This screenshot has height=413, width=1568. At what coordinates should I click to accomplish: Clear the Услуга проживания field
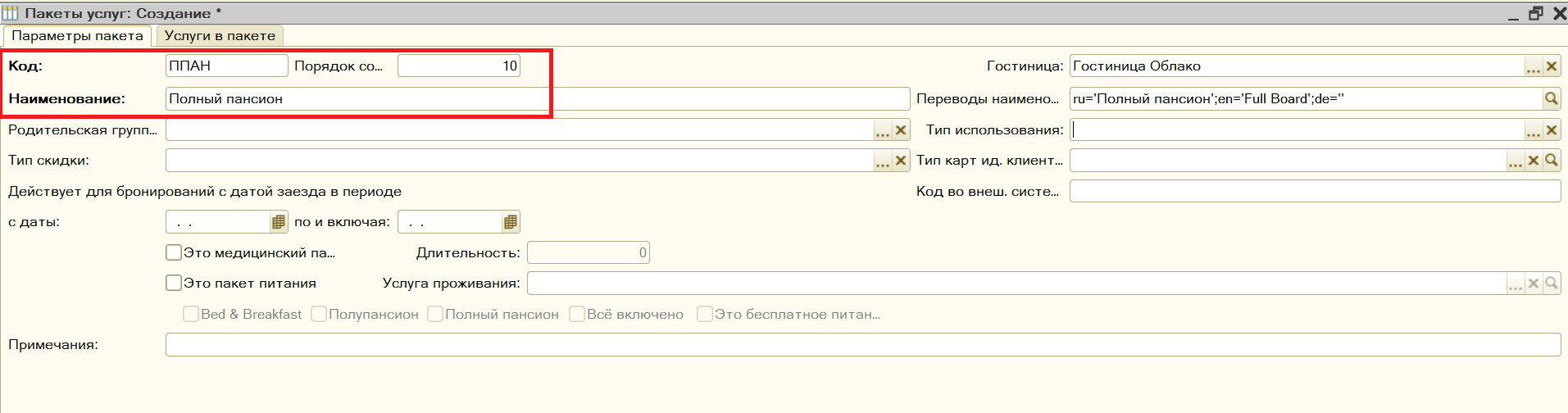(1533, 284)
